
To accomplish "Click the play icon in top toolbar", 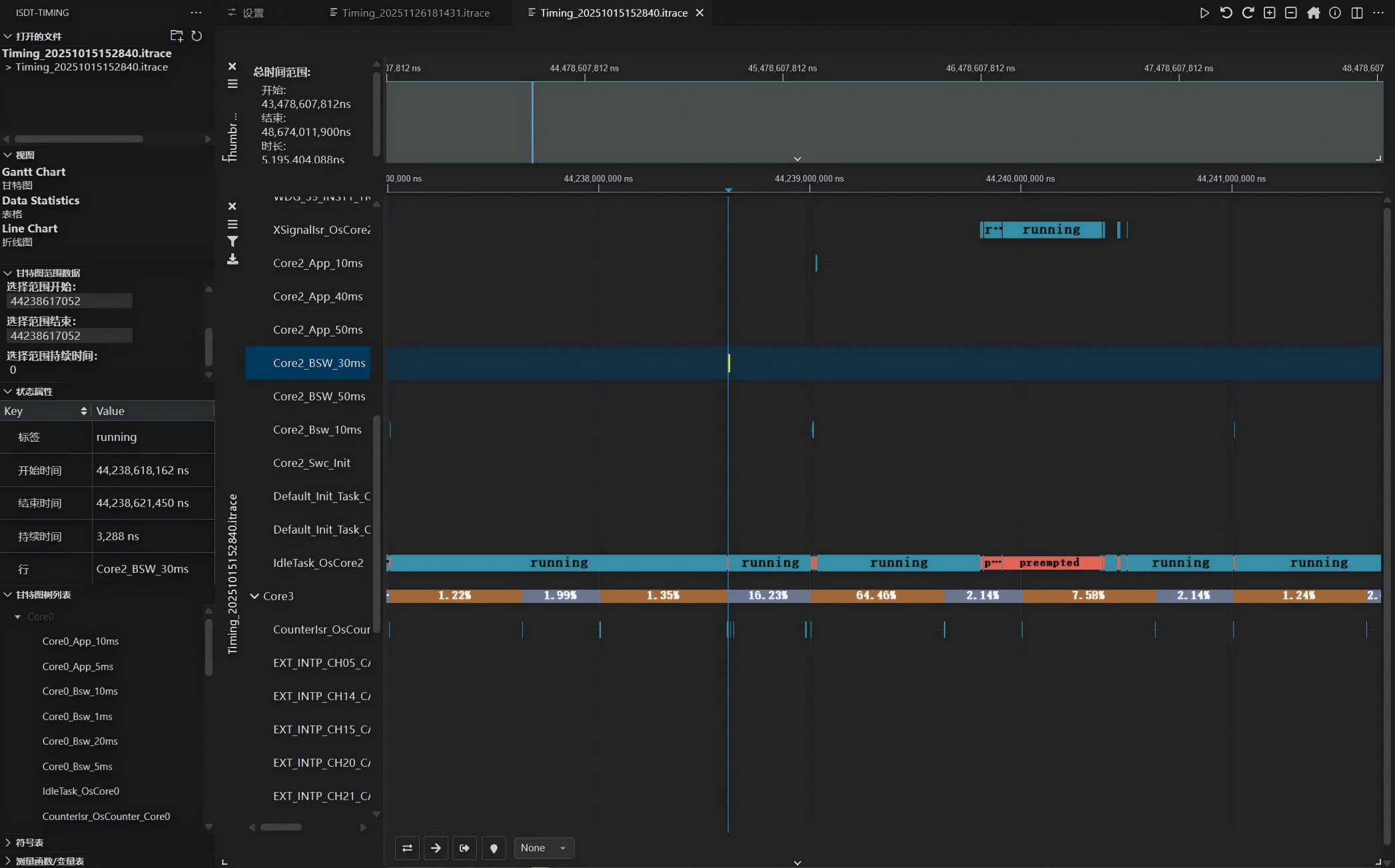I will coord(1204,13).
